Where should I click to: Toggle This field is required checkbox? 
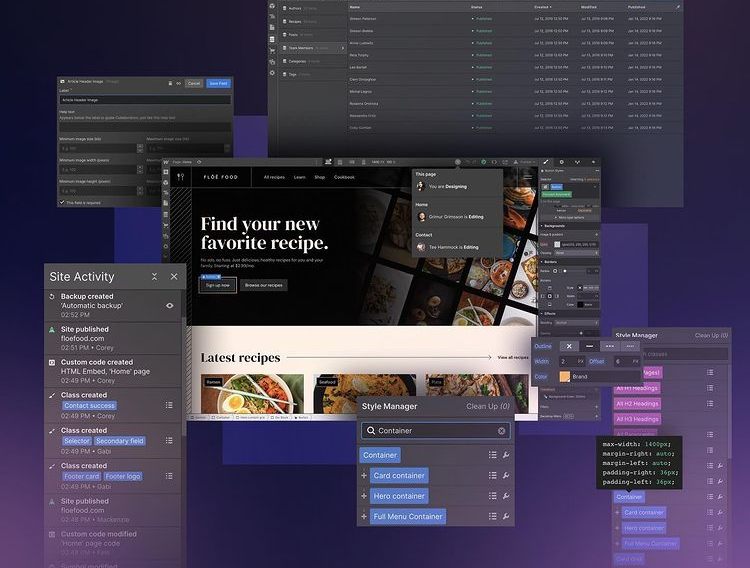tap(62, 202)
